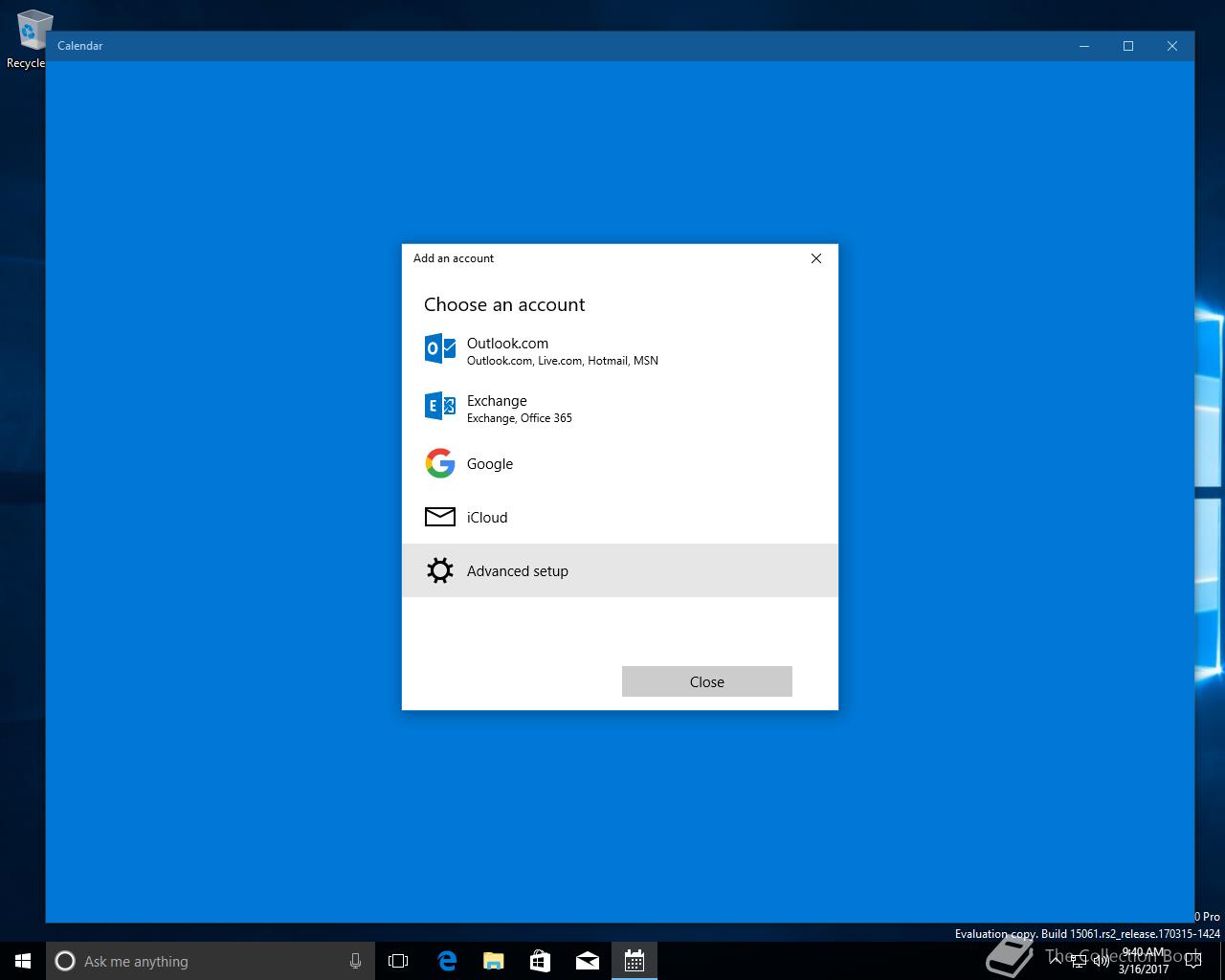Click 'Outlook.com, Live.com, Hotmail, MSN' subtitle

563,361
